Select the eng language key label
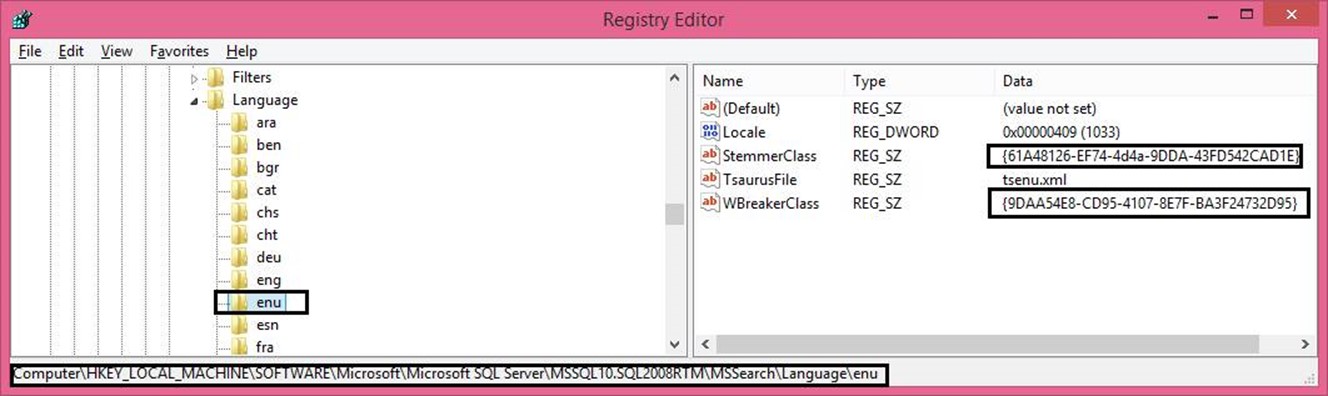This screenshot has width=1328, height=396. point(268,280)
